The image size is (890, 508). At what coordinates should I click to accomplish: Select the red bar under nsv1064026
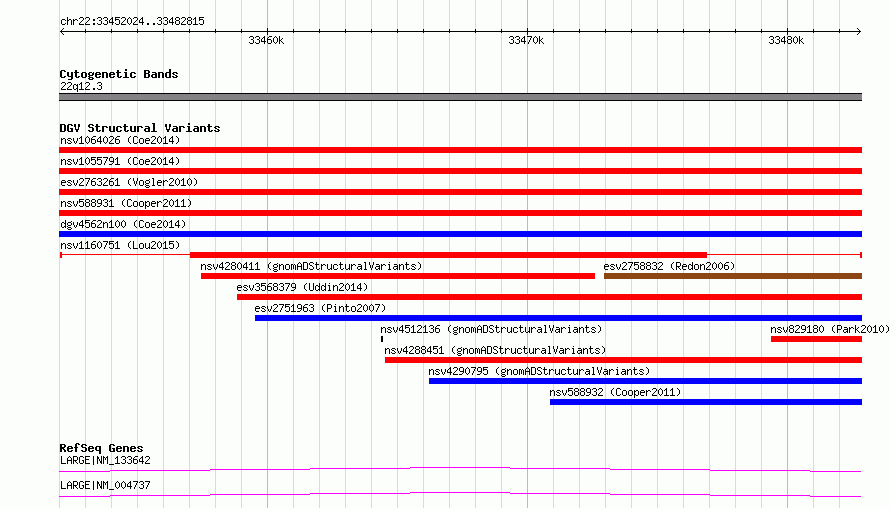point(460,150)
